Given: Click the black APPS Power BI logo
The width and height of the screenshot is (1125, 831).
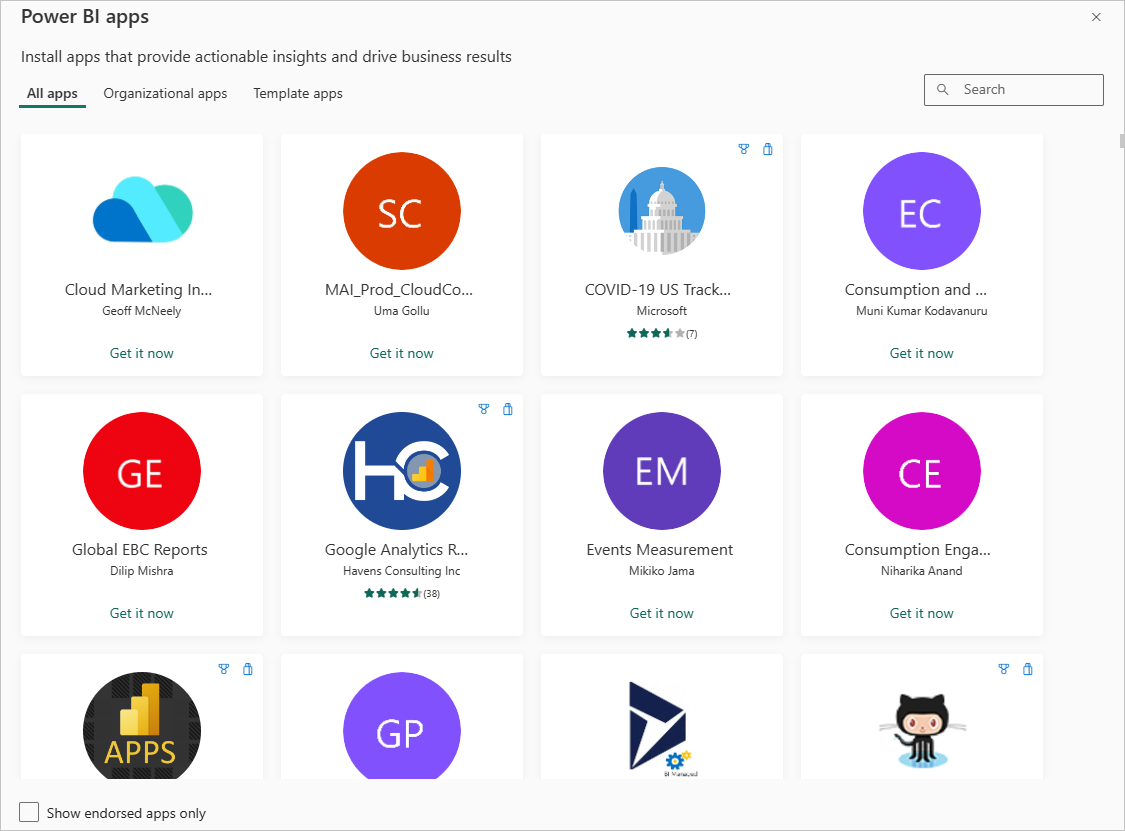Looking at the screenshot, I should pos(142,726).
